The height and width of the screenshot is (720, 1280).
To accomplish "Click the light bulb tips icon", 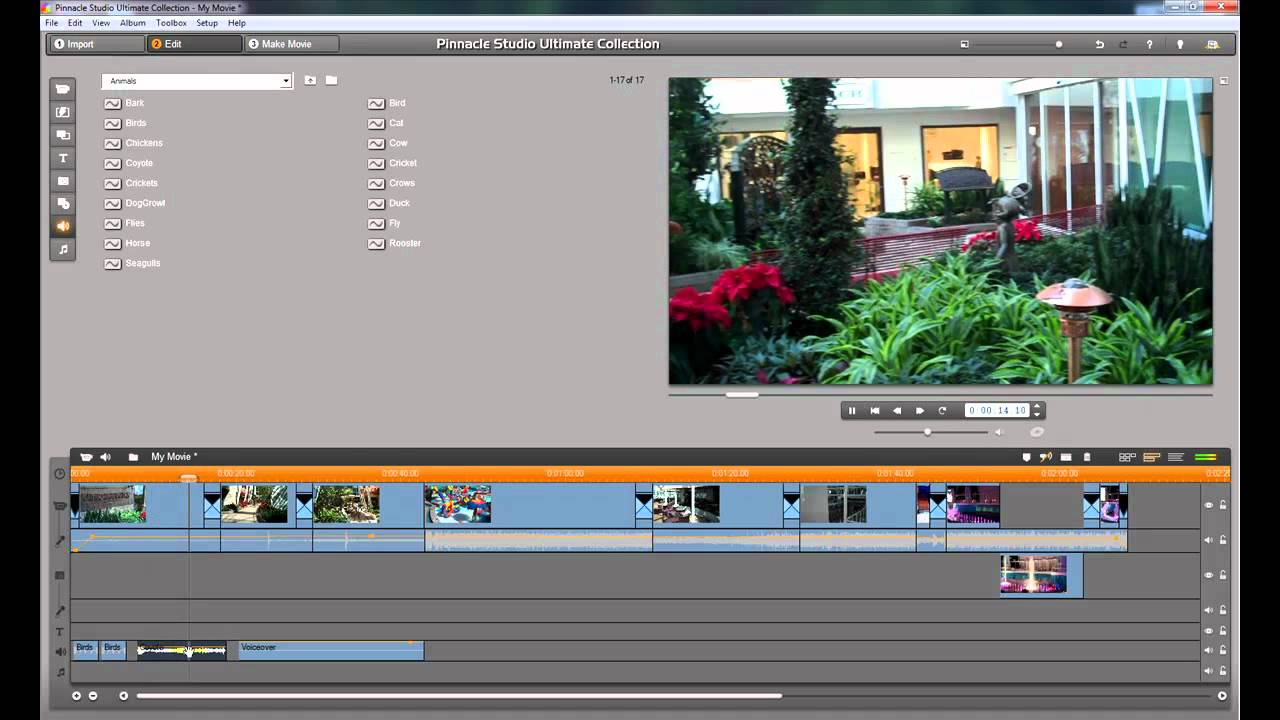I will (1180, 44).
